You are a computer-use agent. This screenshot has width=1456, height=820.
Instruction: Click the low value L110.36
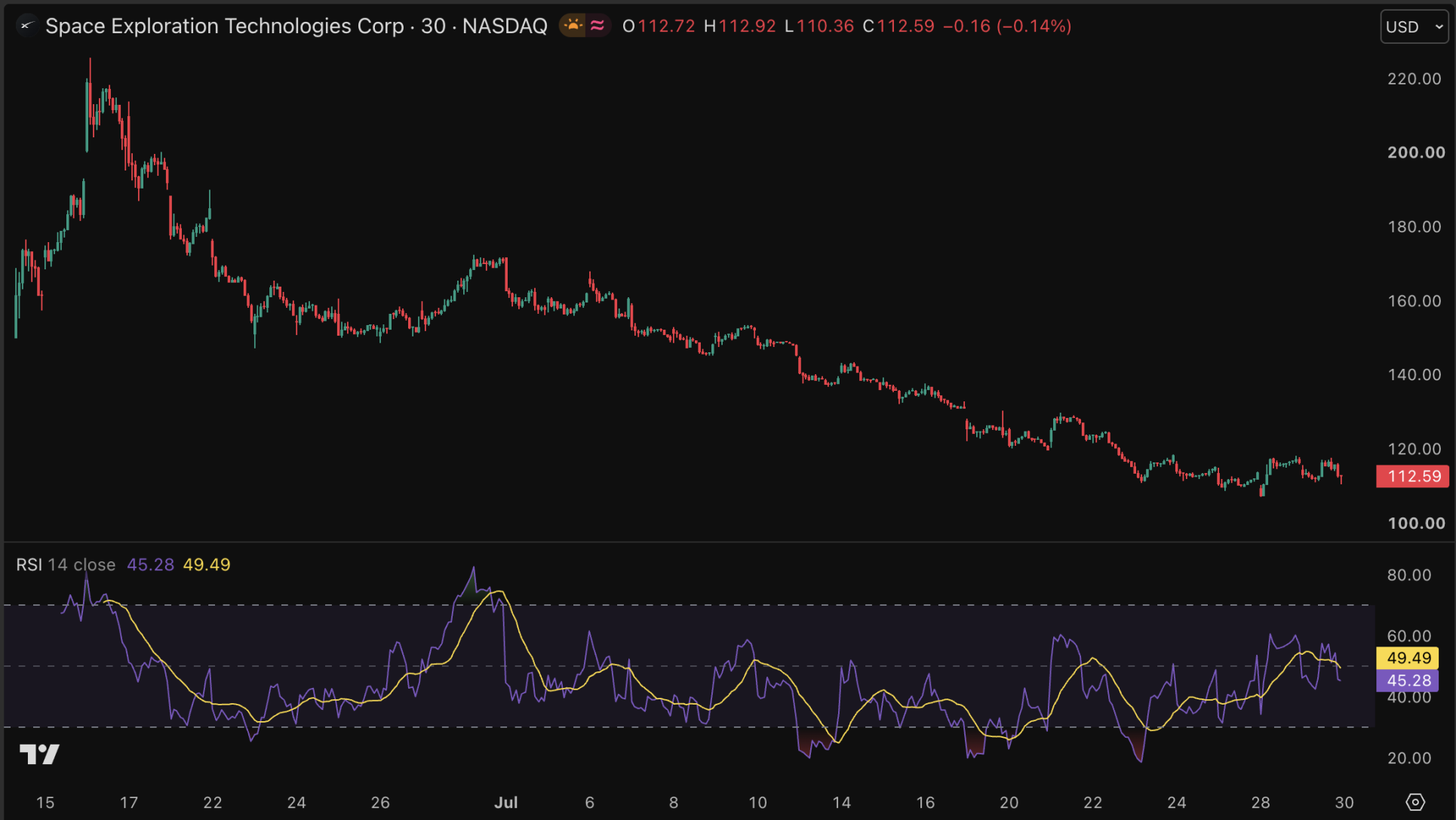click(x=819, y=26)
